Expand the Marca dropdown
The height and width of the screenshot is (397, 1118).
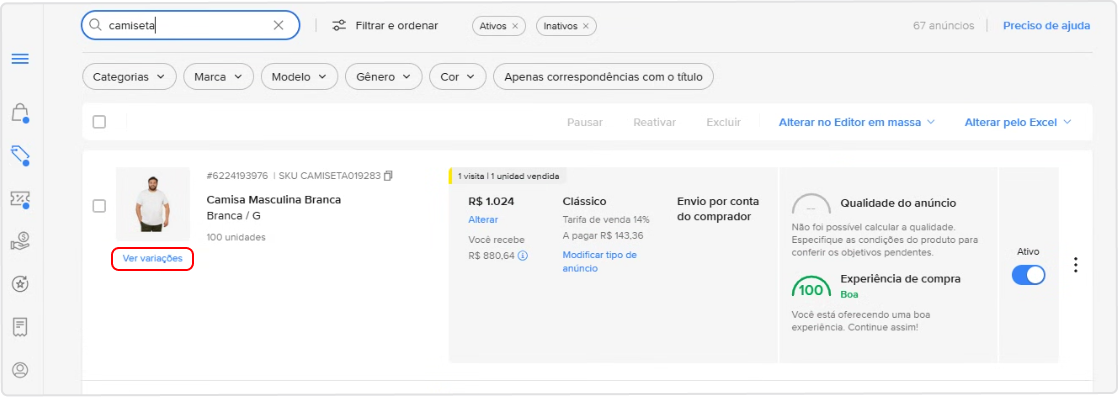tap(218, 77)
